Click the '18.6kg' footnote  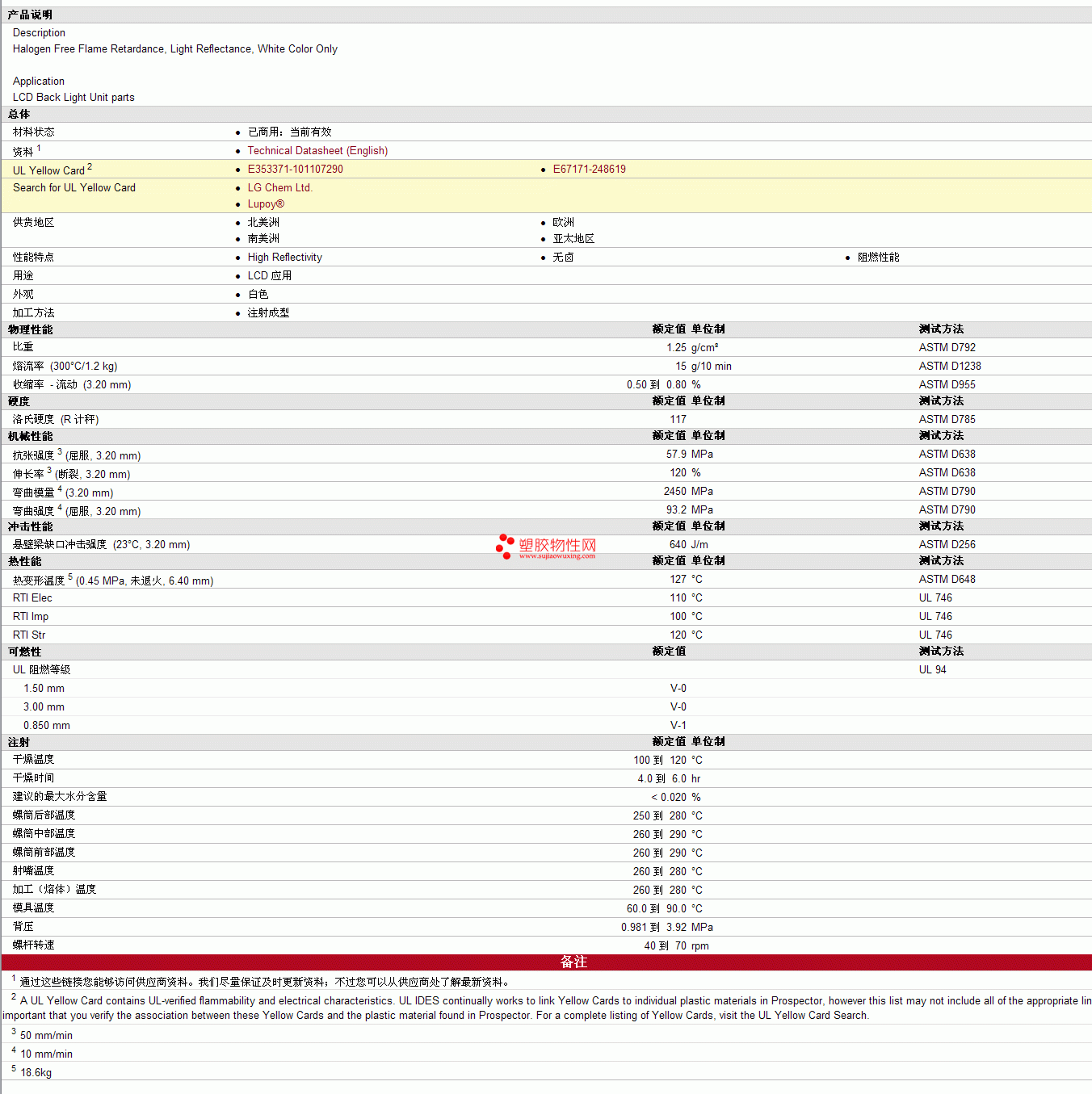coord(36,1072)
